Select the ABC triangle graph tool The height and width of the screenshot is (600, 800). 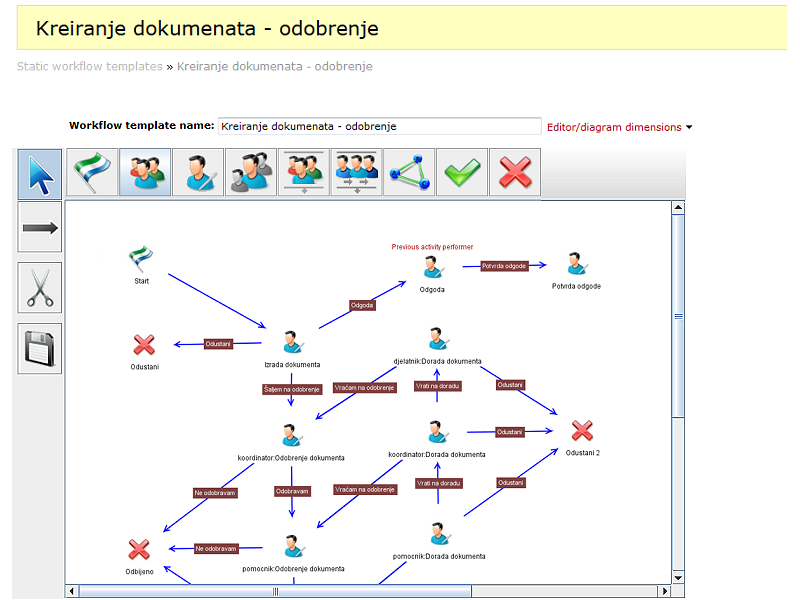409,172
